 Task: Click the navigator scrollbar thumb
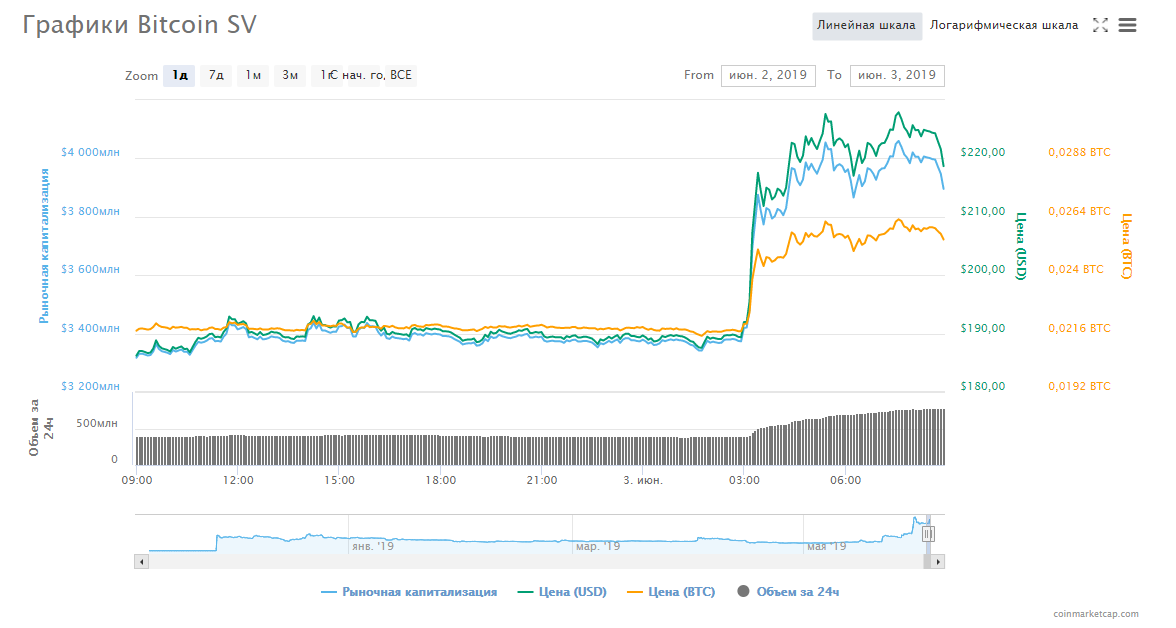[927, 561]
